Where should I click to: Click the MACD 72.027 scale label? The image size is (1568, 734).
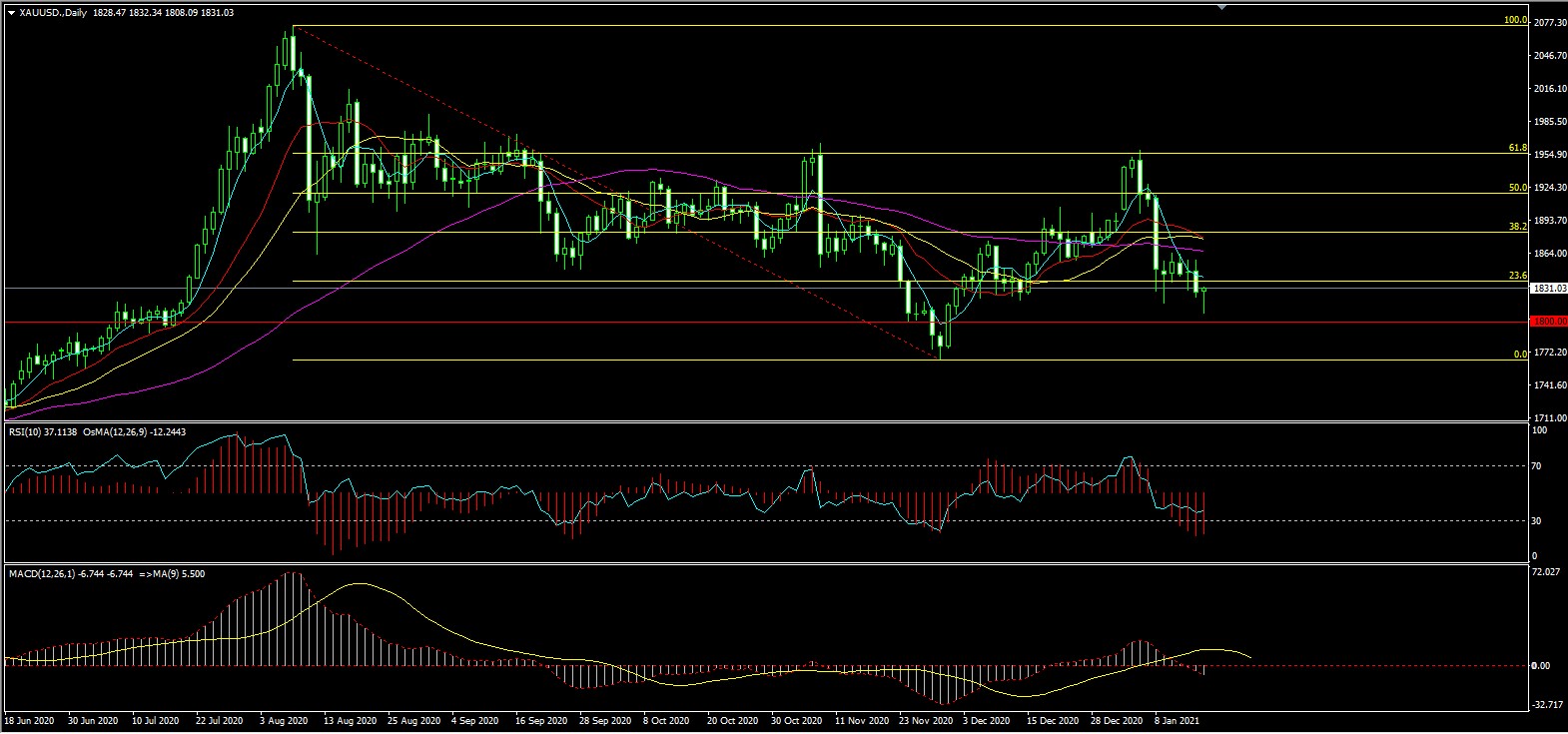[1546, 573]
